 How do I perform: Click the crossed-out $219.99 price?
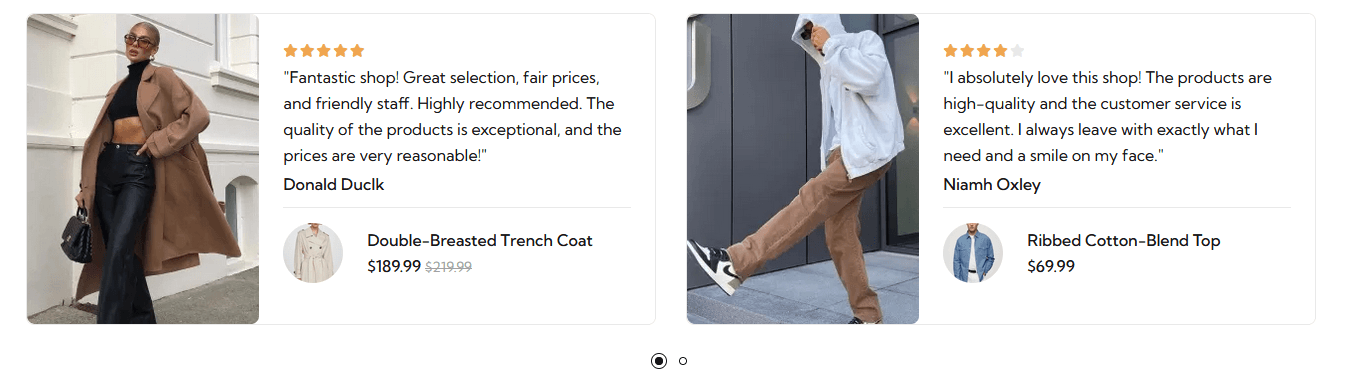point(449,267)
